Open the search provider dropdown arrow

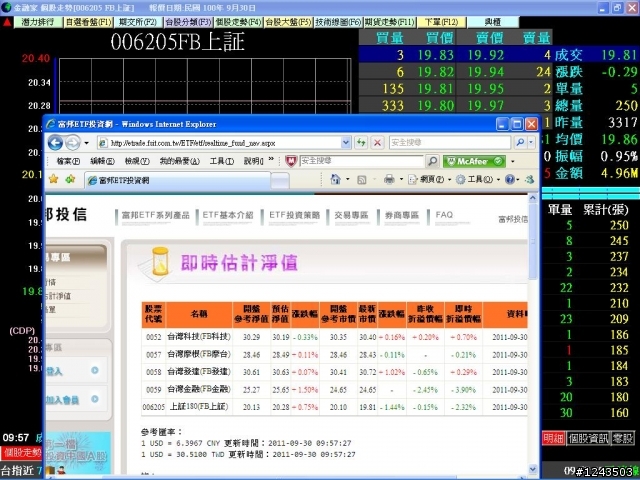[531, 142]
